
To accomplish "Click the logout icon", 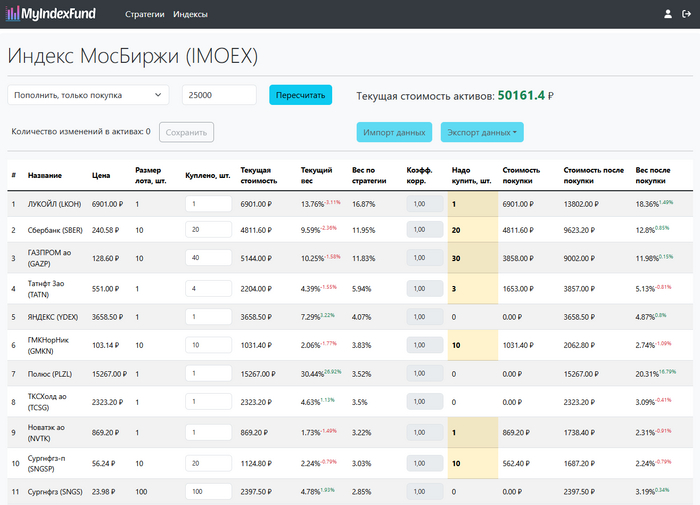I will pyautogui.click(x=686, y=14).
